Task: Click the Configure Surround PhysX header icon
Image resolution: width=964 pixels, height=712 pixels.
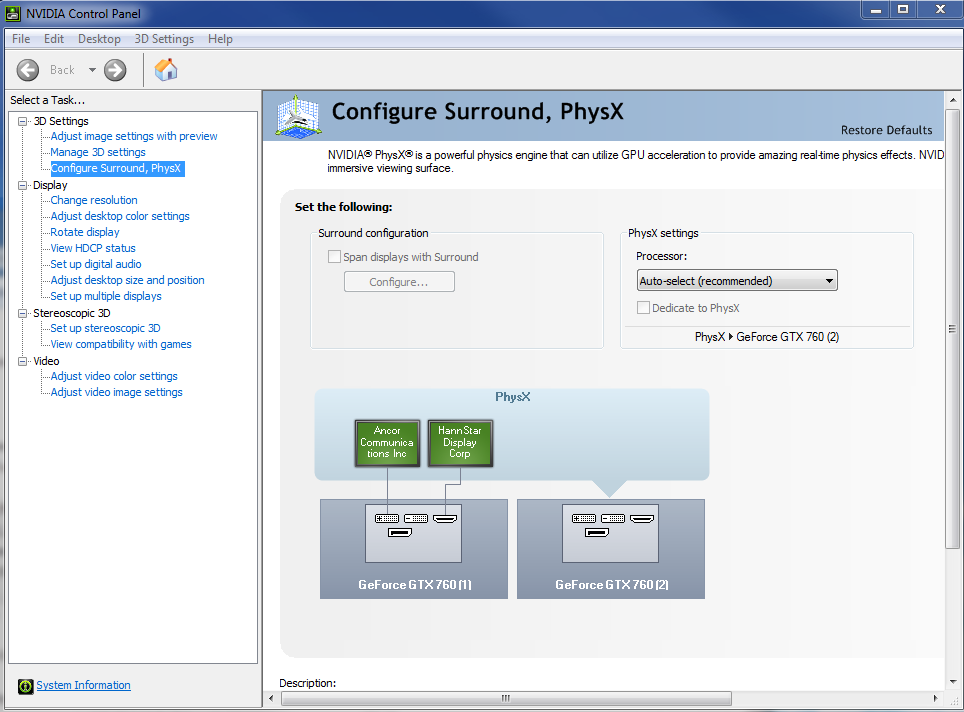Action: tap(298, 116)
